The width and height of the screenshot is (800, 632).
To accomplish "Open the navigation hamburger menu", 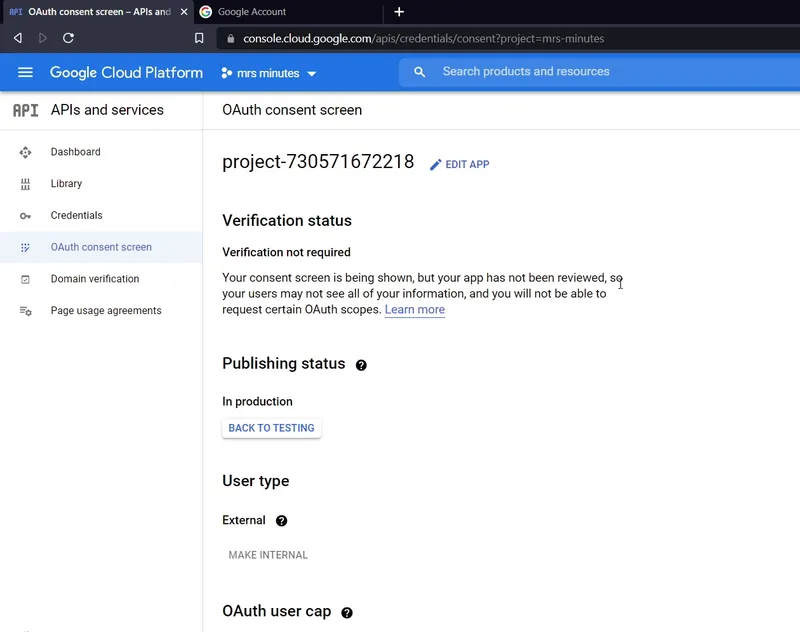I will 25,72.
